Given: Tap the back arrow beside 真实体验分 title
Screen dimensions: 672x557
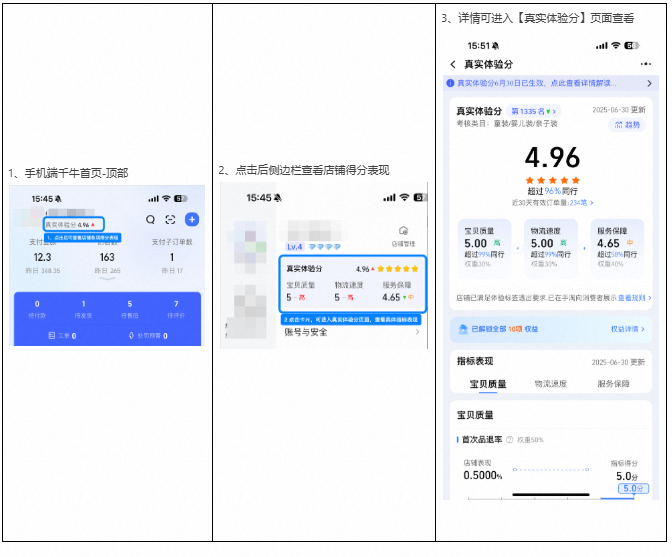Looking at the screenshot, I should coord(453,64).
